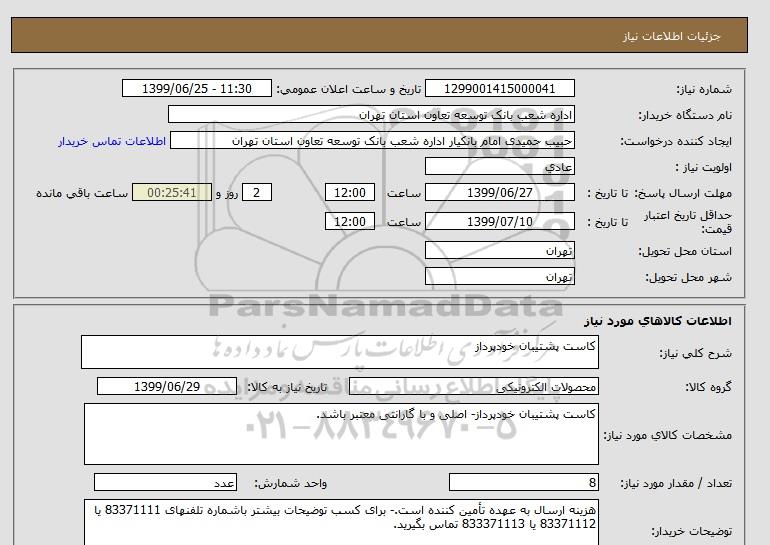Screen dimensions: 770x545
Task: Click the header title جزئیات اطلاعات نیاز
Action: (x=671, y=36)
